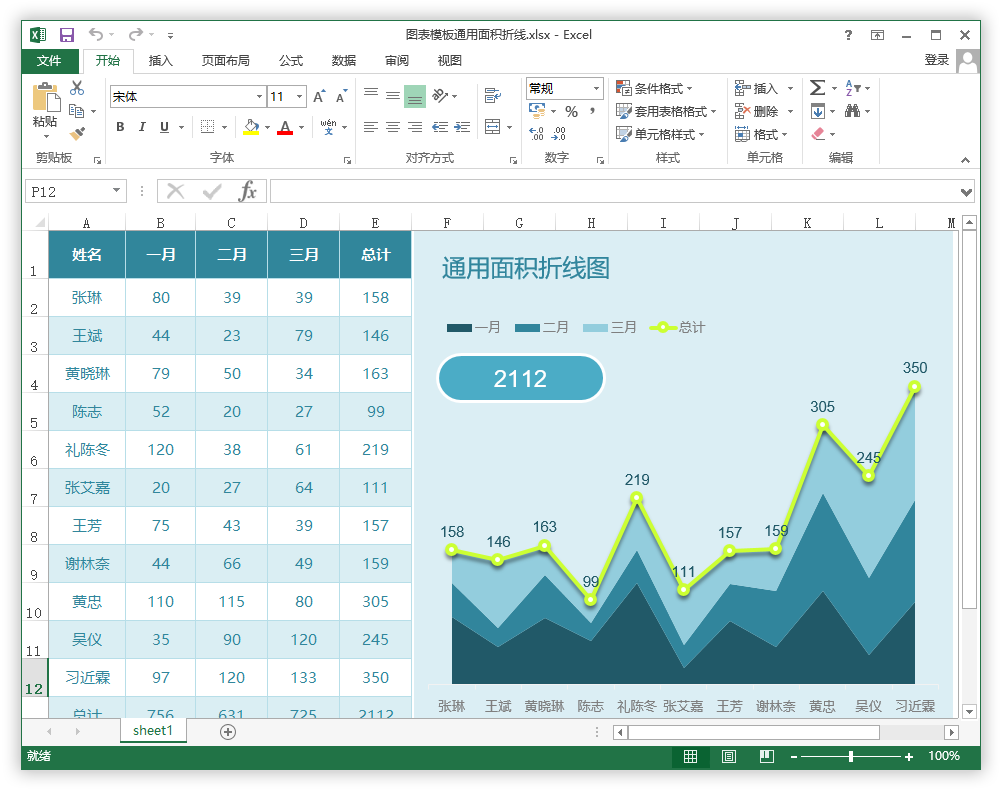Image resolution: width=1000 pixels, height=790 pixels.
Task: Apply the red font color
Action: point(285,127)
